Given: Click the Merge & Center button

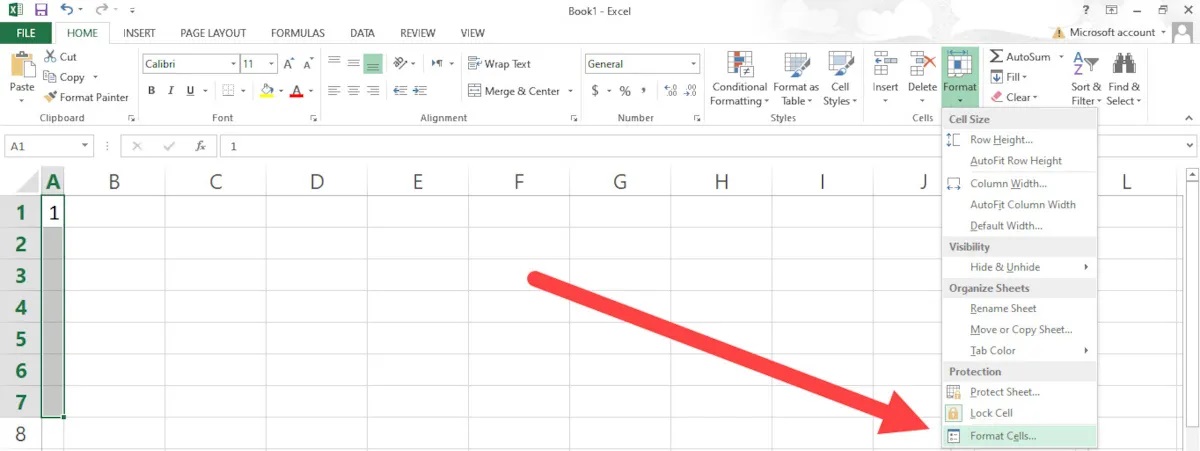Looking at the screenshot, I should [520, 91].
